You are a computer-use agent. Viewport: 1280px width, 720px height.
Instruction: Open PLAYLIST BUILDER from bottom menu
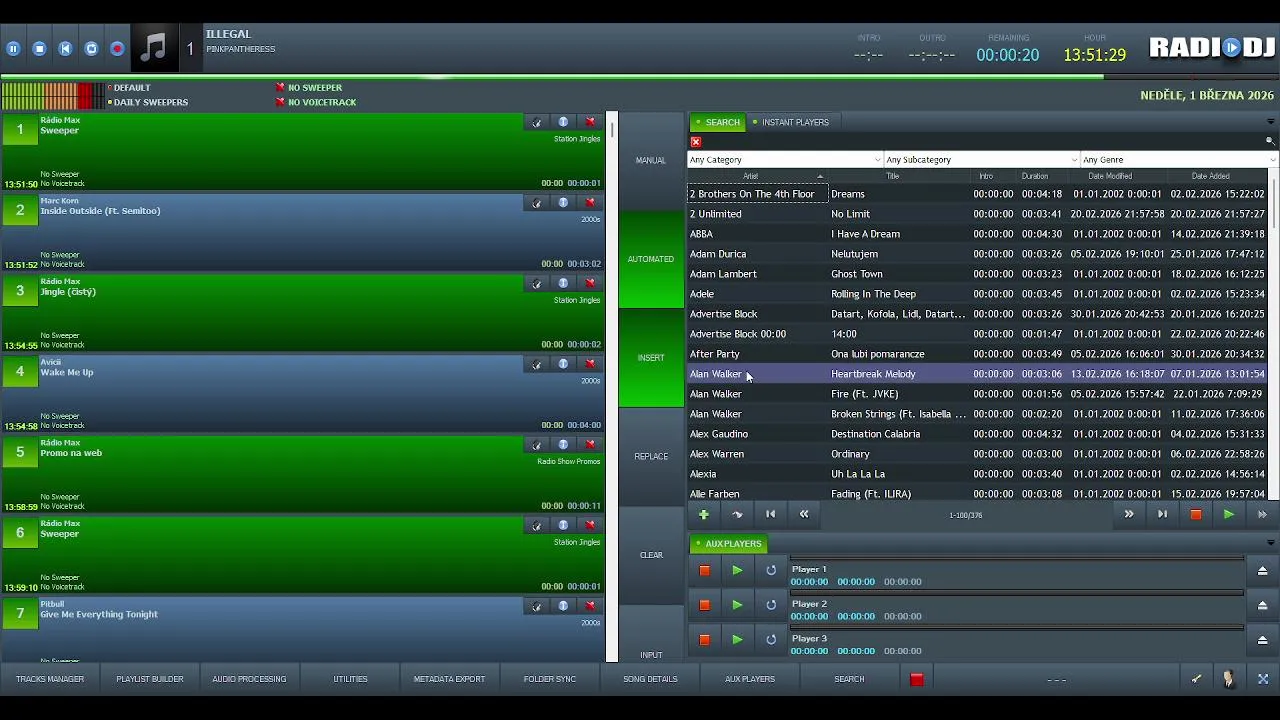pyautogui.click(x=150, y=679)
